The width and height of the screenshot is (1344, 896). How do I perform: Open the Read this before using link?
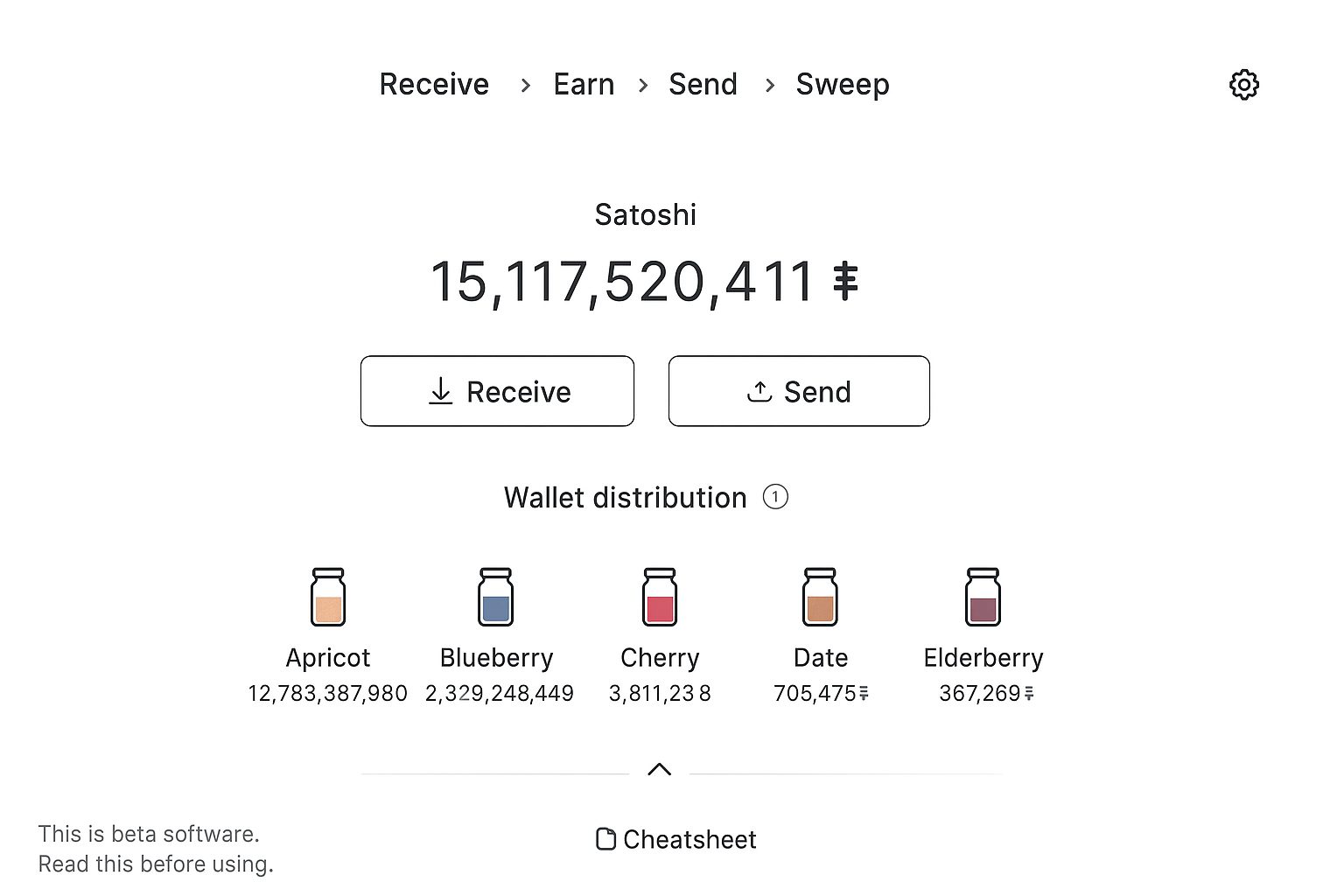tap(157, 864)
